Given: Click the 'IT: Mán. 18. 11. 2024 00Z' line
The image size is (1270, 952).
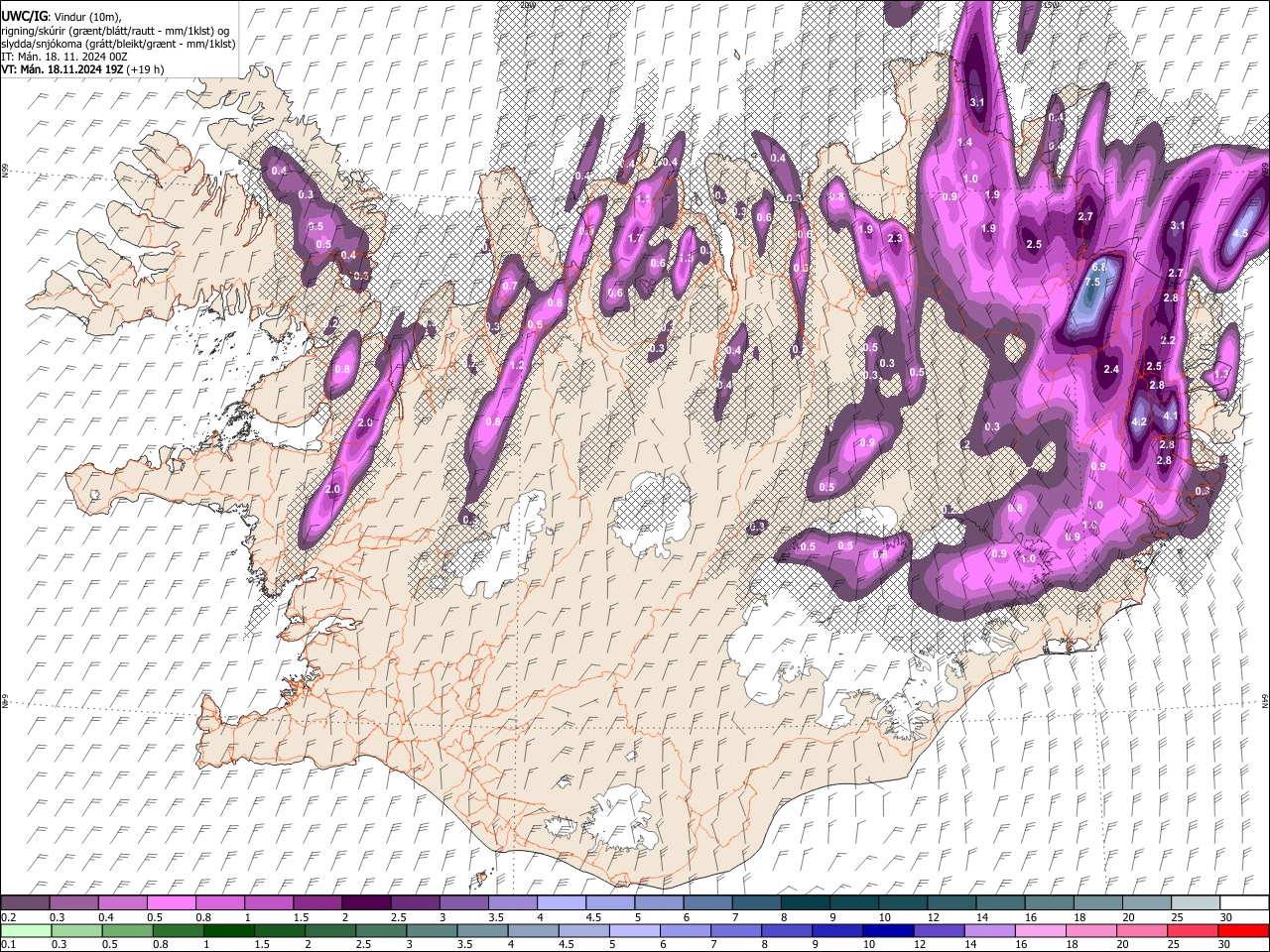Looking at the screenshot, I should click(x=64, y=57).
